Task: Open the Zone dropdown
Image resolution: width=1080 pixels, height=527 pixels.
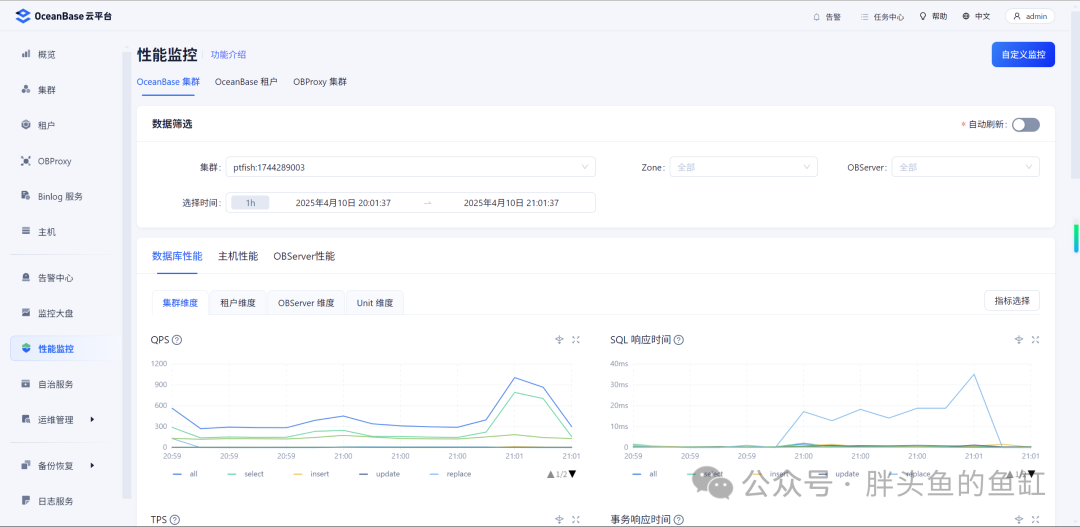Action: click(743, 167)
